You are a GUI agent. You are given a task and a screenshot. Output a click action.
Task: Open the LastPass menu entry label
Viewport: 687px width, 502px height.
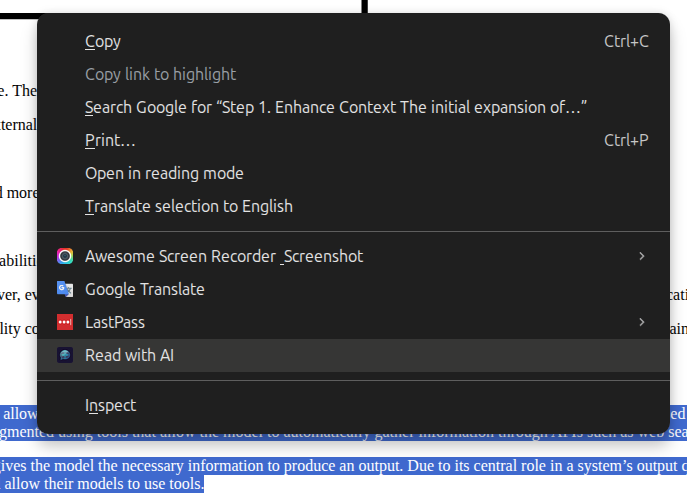pyautogui.click(x=114, y=322)
